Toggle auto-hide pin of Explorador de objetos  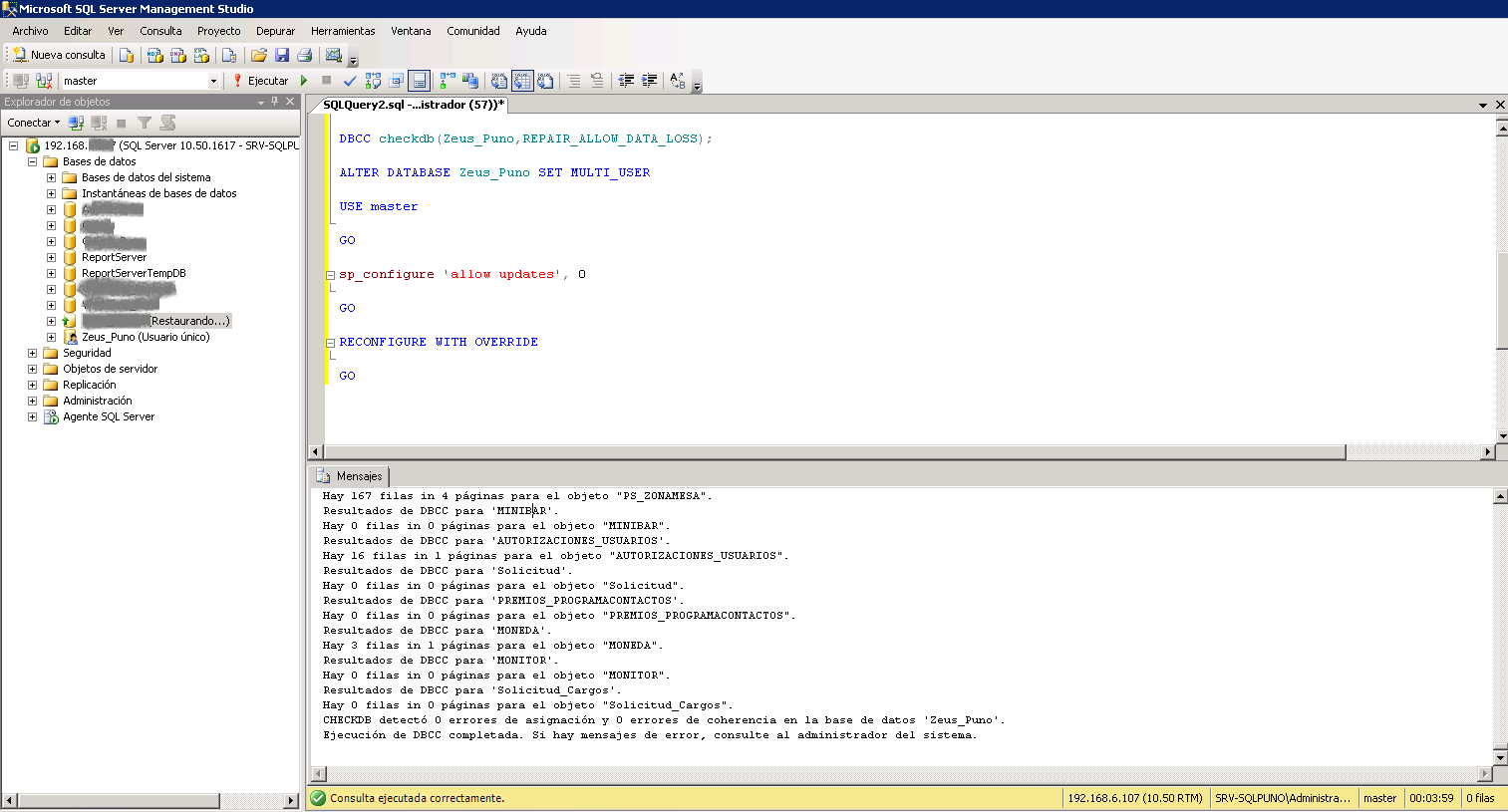click(x=275, y=102)
